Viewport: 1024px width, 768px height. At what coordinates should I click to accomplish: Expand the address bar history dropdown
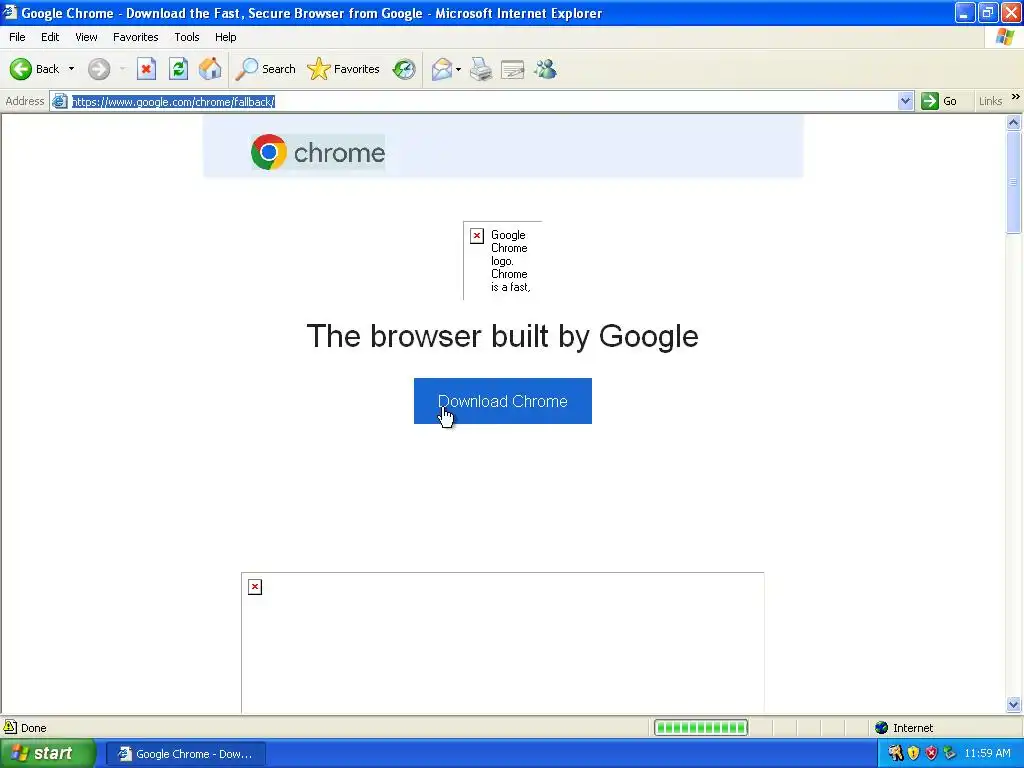point(905,101)
